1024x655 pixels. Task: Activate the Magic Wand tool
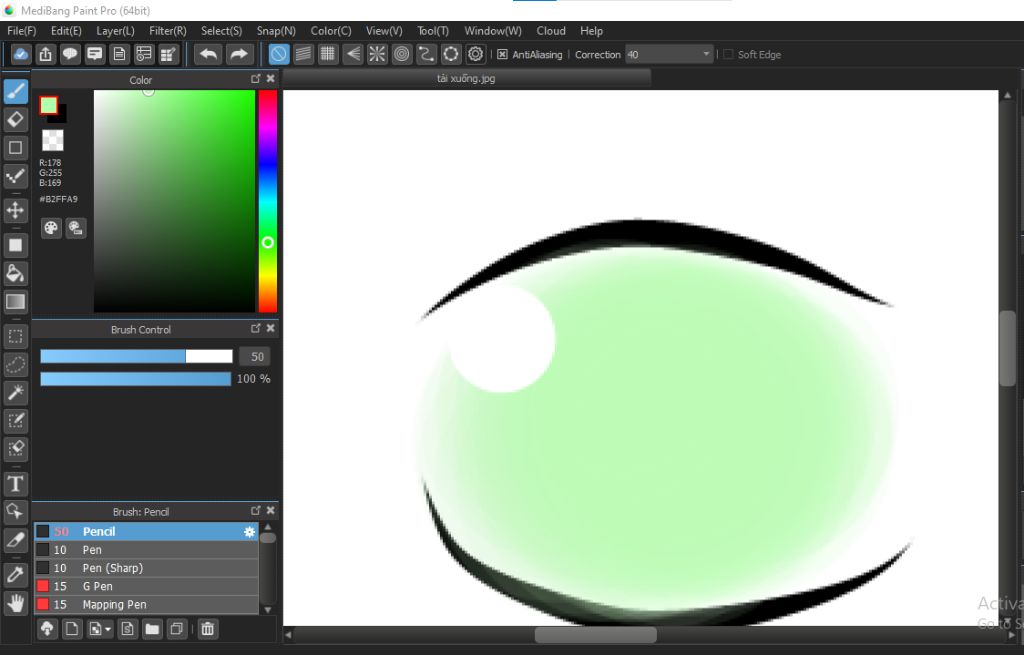click(16, 392)
